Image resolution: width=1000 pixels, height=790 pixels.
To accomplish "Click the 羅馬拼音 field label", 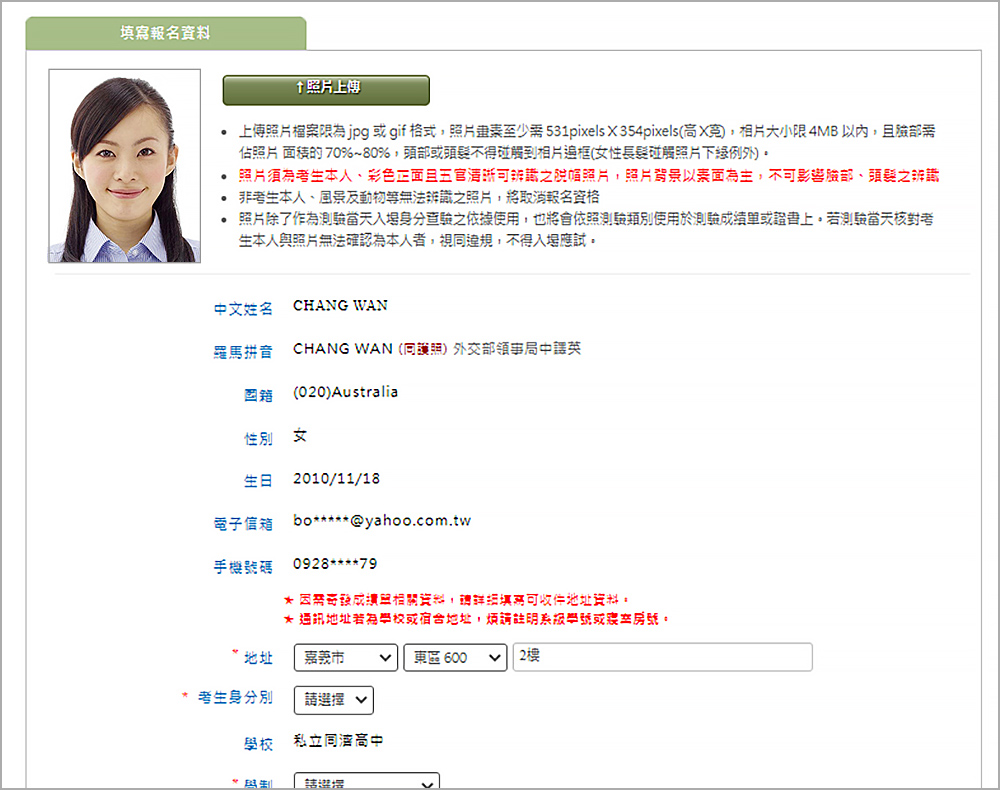I will [x=243, y=352].
